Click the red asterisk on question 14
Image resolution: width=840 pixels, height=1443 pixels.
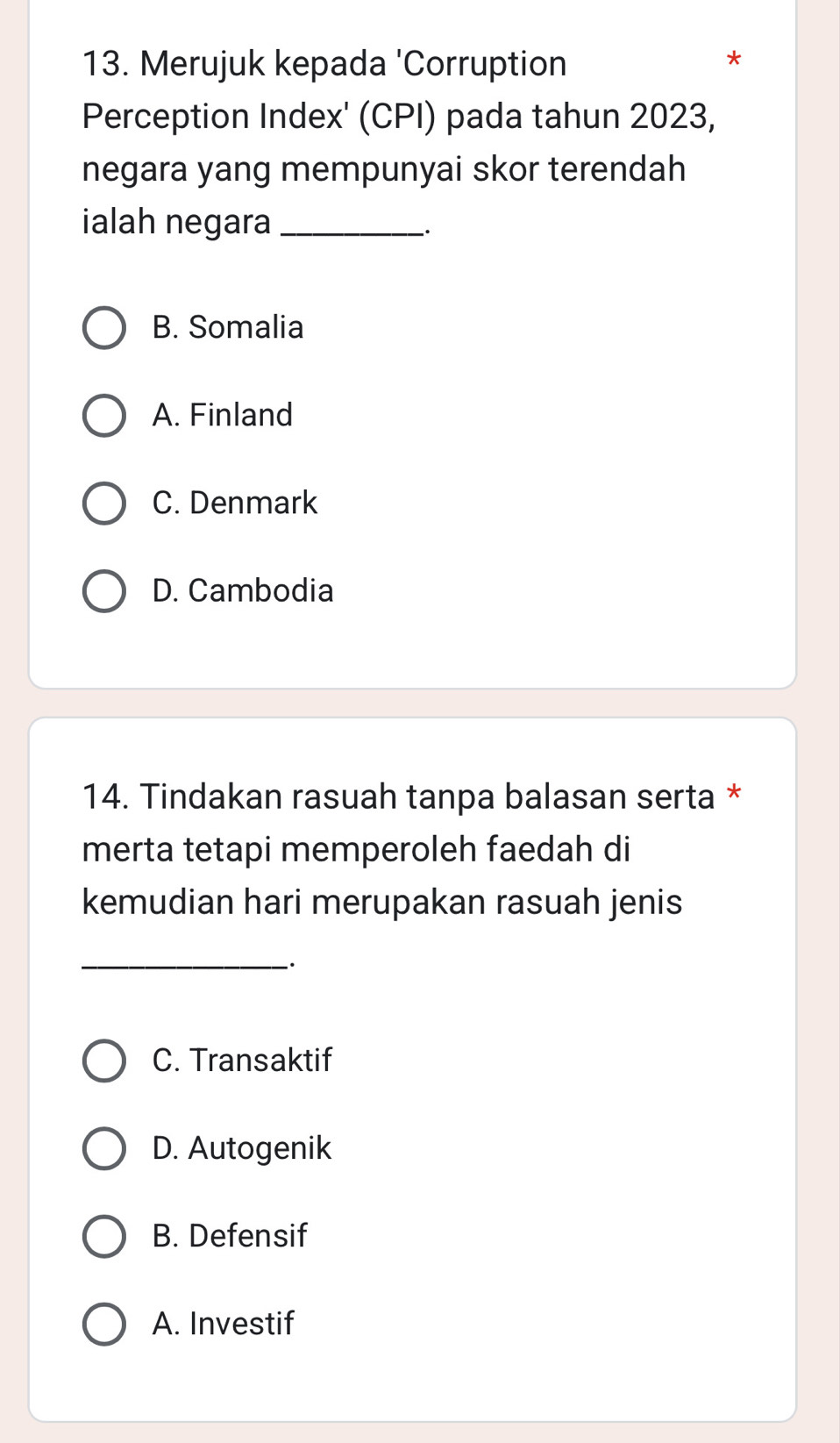[x=734, y=791]
